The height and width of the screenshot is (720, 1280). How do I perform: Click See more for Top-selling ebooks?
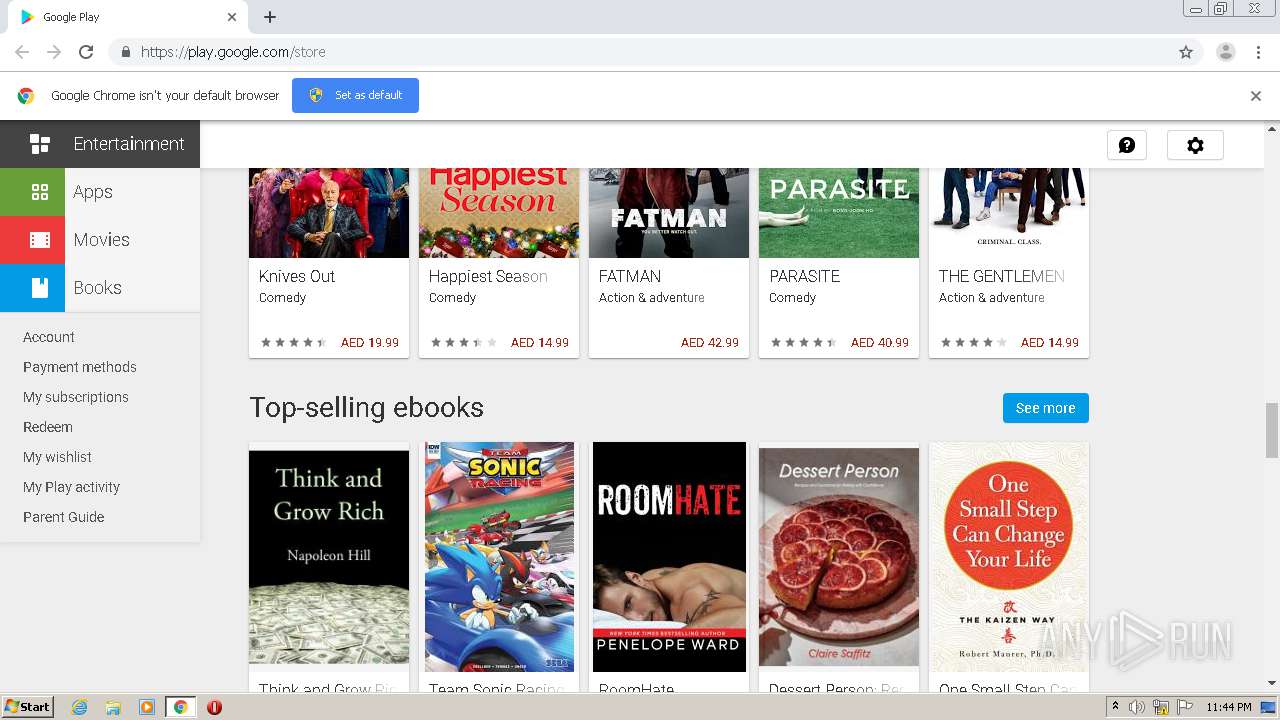(x=1045, y=408)
